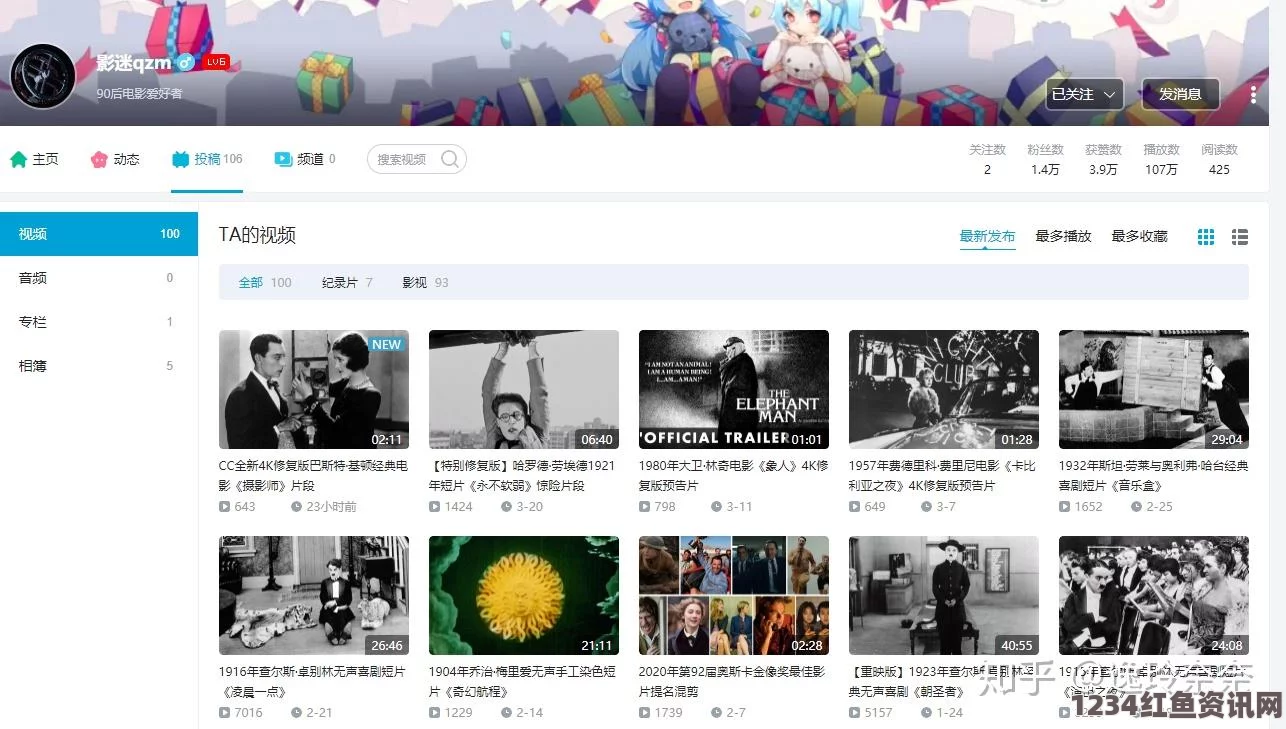Image resolution: width=1286 pixels, height=729 pixels.
Task: Open the 《音乐盒》 29:04 thumbnail
Action: click(1154, 389)
